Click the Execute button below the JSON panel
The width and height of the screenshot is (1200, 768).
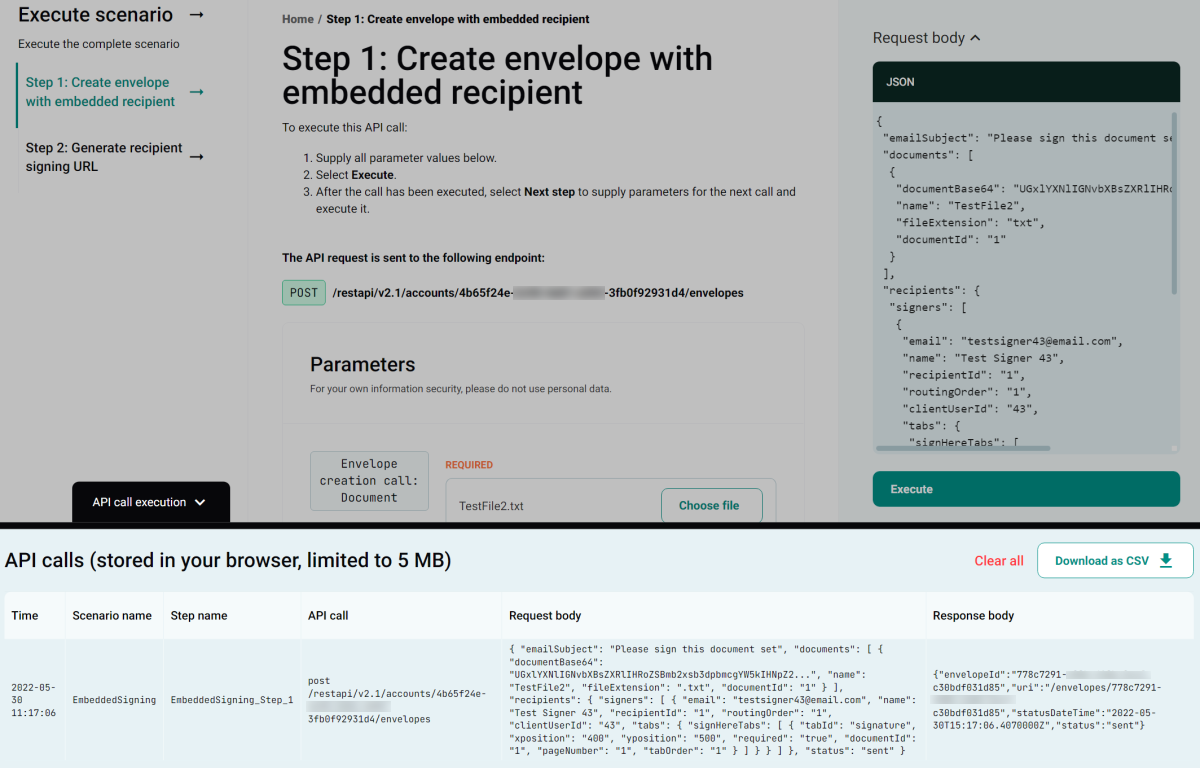(1026, 490)
